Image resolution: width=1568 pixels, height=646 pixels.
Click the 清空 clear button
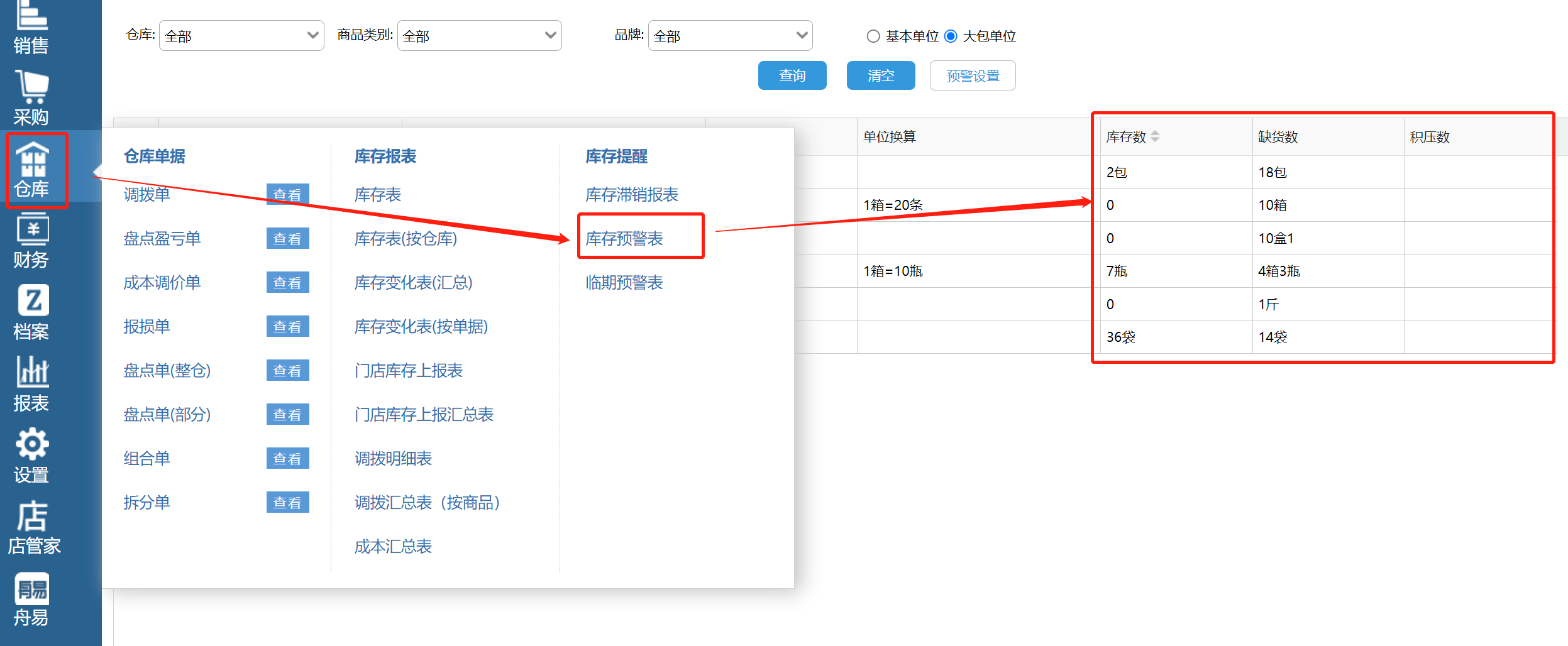(x=881, y=75)
